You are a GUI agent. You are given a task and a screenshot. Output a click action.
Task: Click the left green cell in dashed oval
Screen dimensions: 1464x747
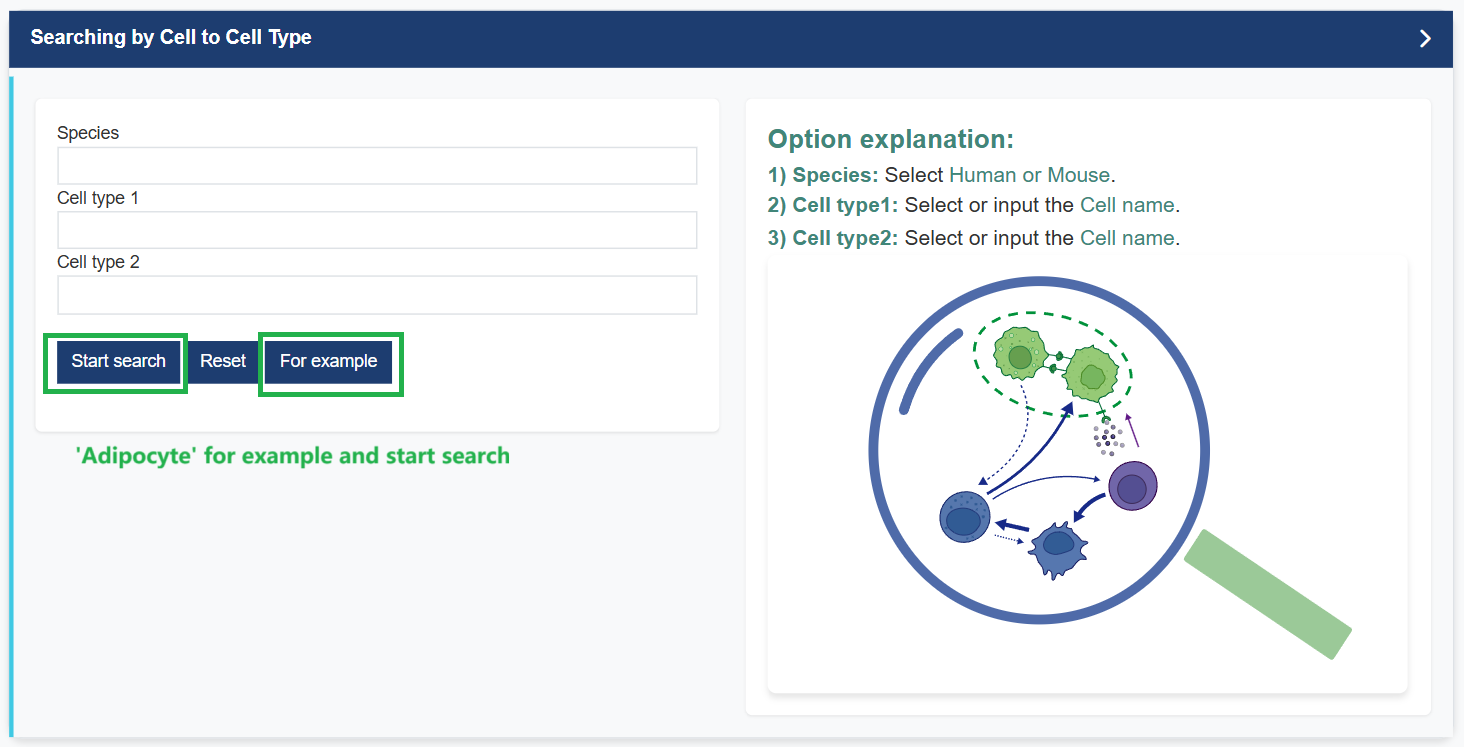point(1019,354)
